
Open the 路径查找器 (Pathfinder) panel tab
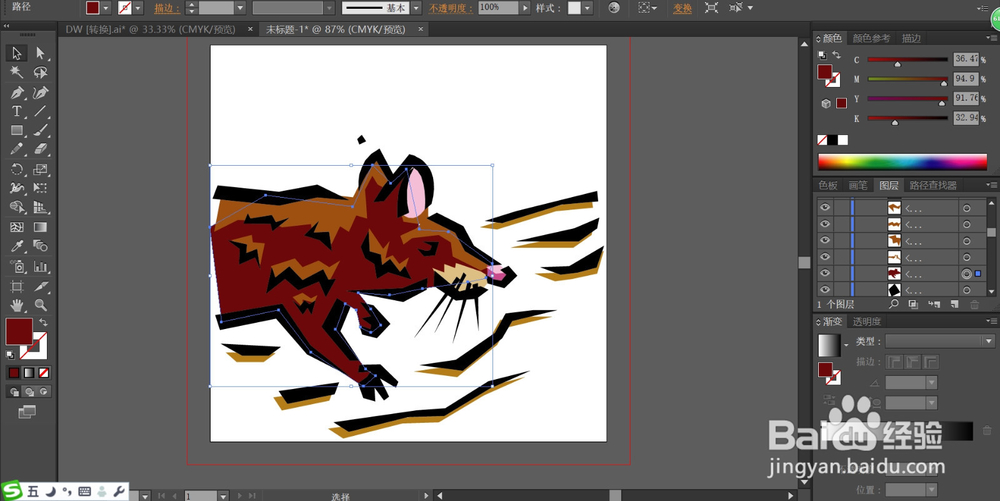931,185
